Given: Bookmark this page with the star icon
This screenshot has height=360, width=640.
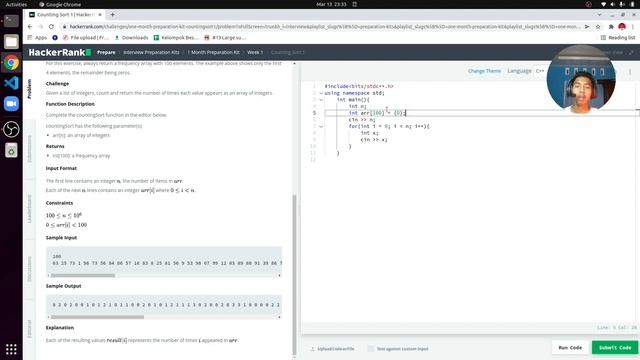Looking at the screenshot, I should click(x=598, y=27).
